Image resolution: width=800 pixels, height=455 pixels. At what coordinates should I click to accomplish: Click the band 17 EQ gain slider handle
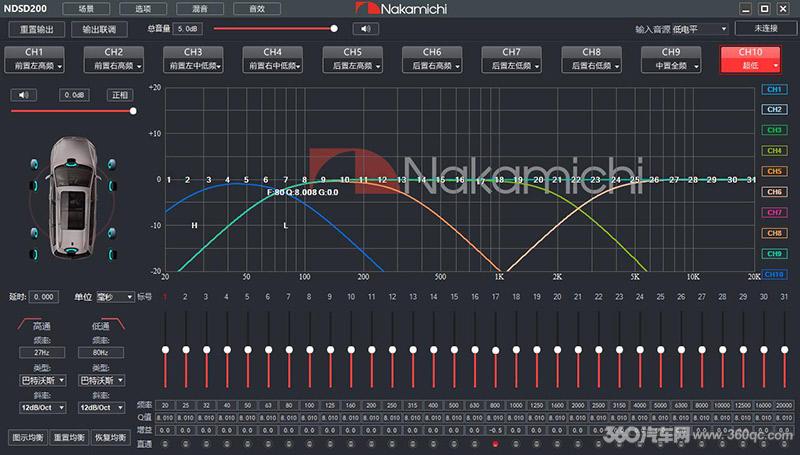point(495,350)
